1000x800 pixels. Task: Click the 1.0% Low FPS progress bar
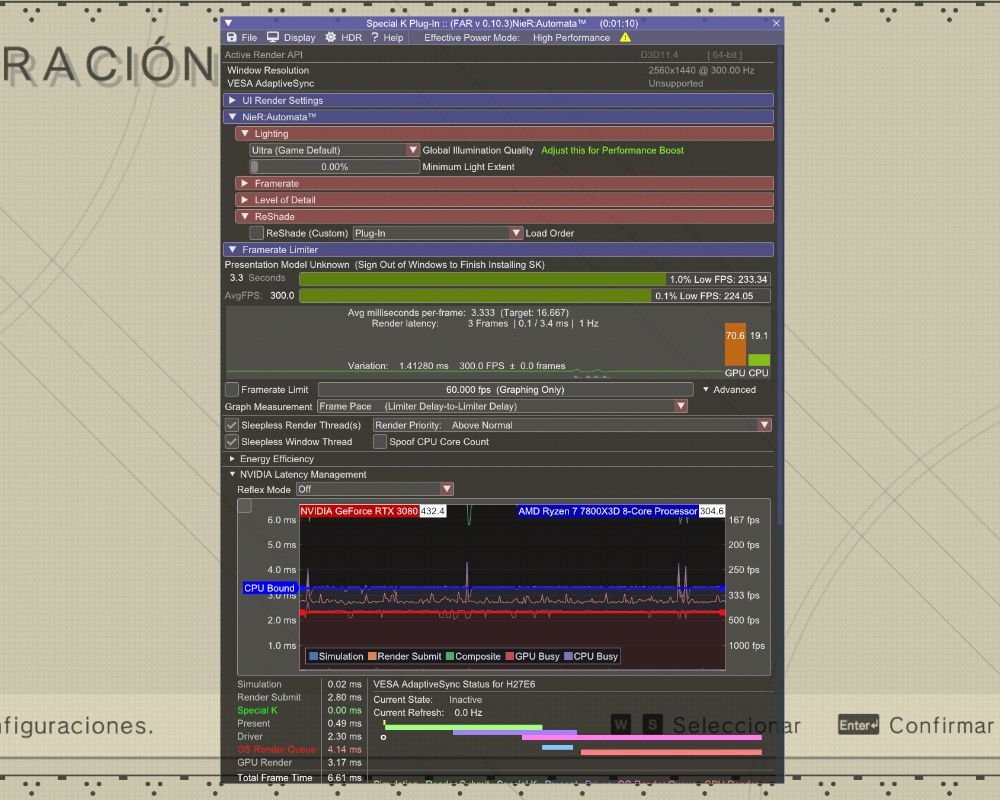tap(534, 279)
